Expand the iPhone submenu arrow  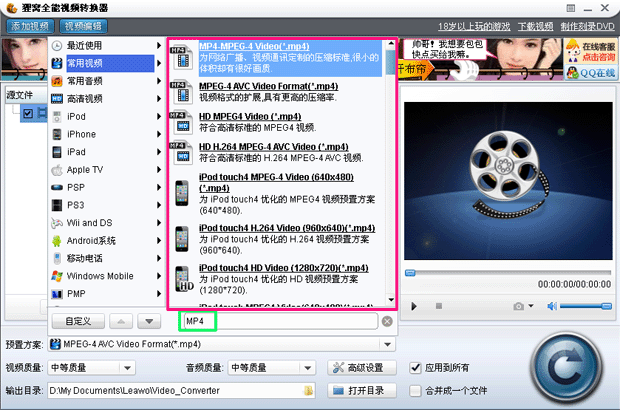(159, 134)
